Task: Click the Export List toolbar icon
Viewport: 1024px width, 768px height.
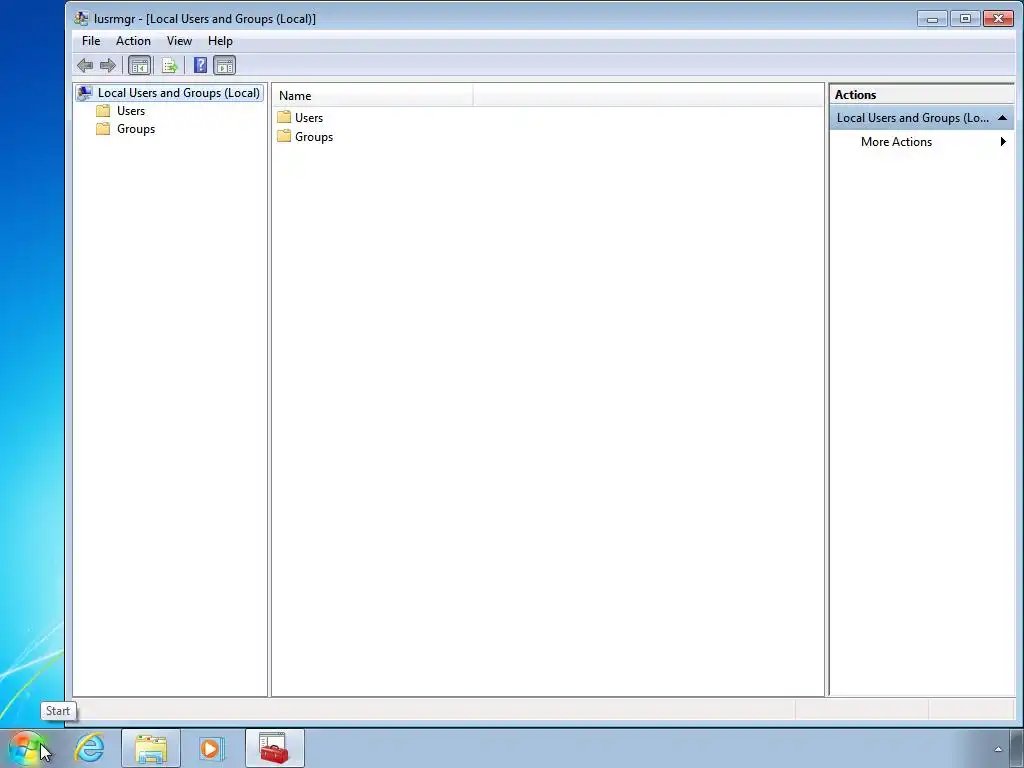Action: tap(169, 65)
